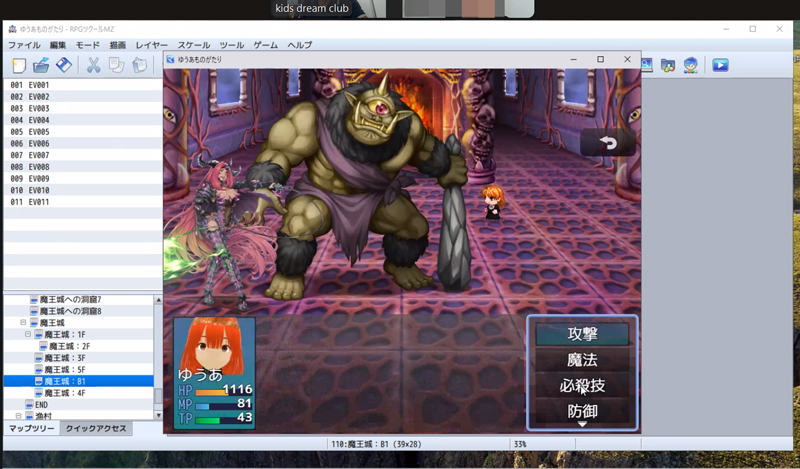Click the Paste clipboard icon
Image resolution: width=800 pixels, height=469 pixels.
tap(139, 65)
